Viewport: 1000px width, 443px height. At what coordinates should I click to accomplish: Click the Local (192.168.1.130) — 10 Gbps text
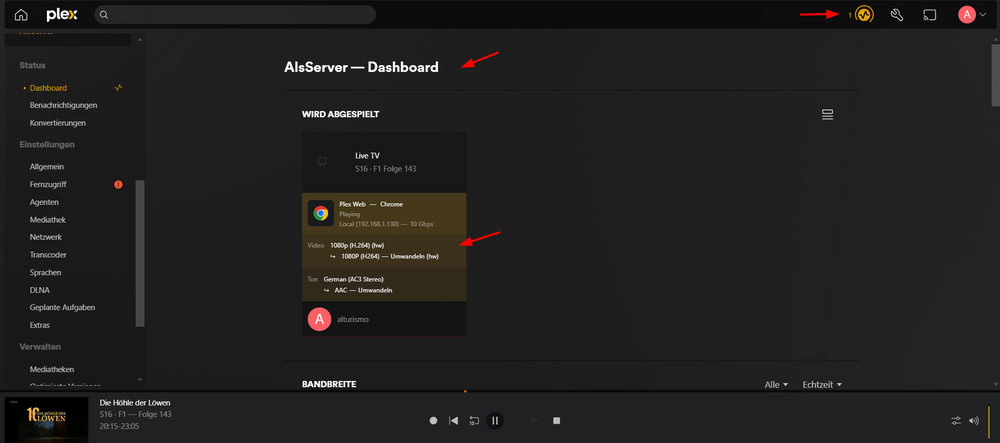(x=386, y=224)
